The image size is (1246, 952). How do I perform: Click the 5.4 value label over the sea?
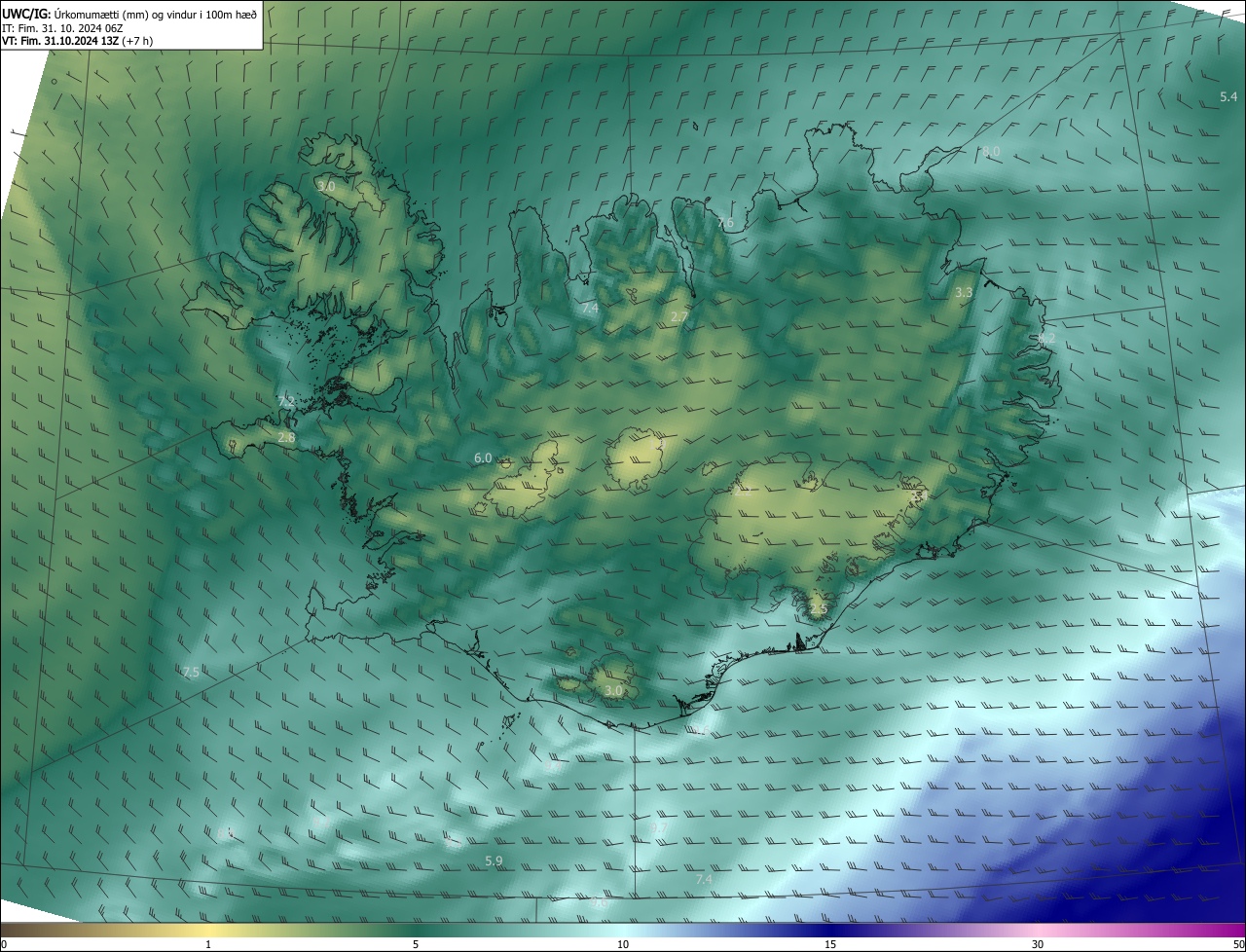click(1228, 96)
